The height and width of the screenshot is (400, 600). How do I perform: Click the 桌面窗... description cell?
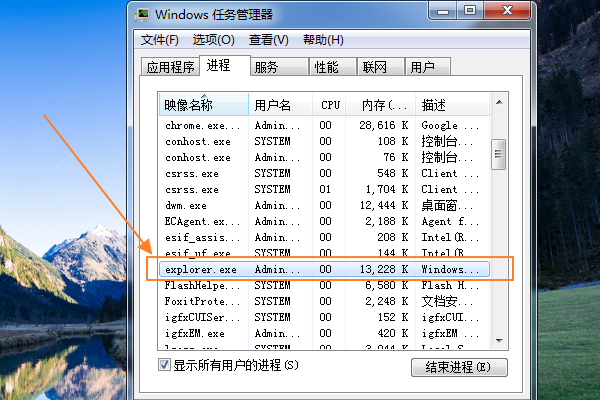tap(447, 206)
